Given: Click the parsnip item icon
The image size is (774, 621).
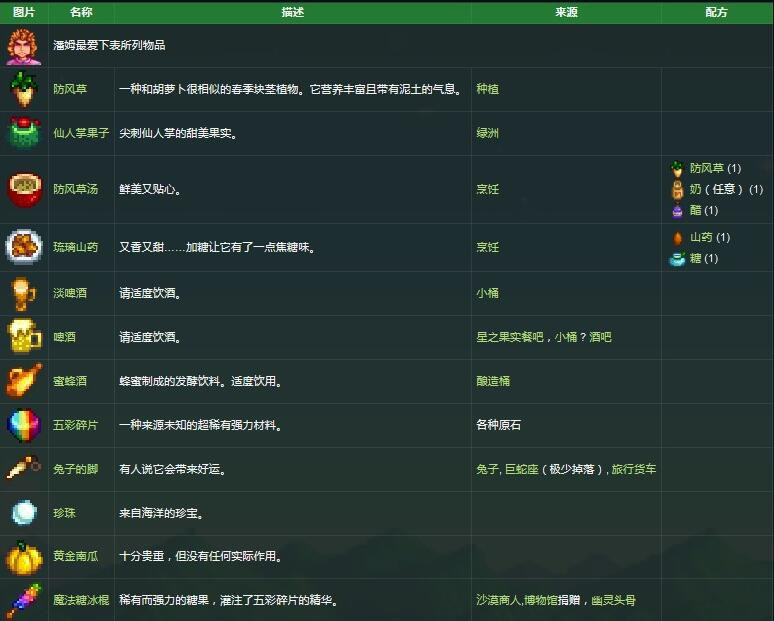Looking at the screenshot, I should 24,89.
